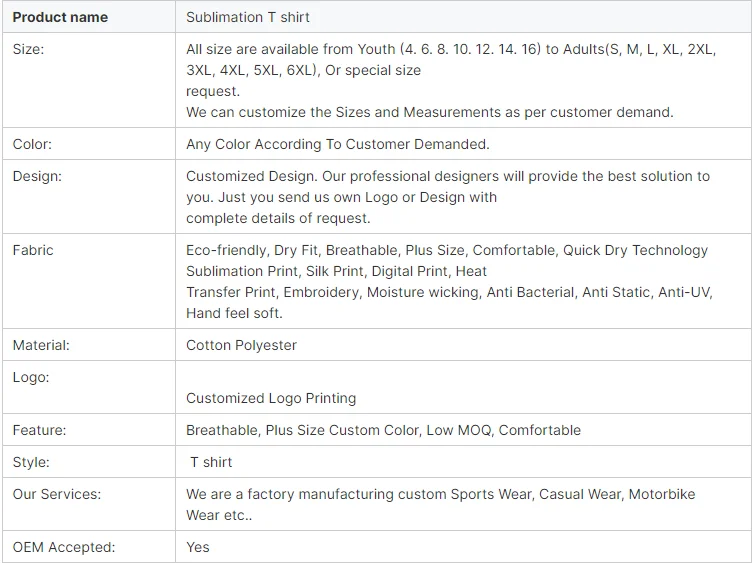
Task: Select the Customized Design description text
Action: coord(447,197)
